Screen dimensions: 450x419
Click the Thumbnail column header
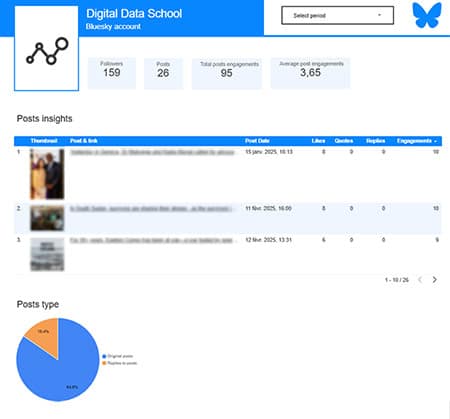click(44, 141)
